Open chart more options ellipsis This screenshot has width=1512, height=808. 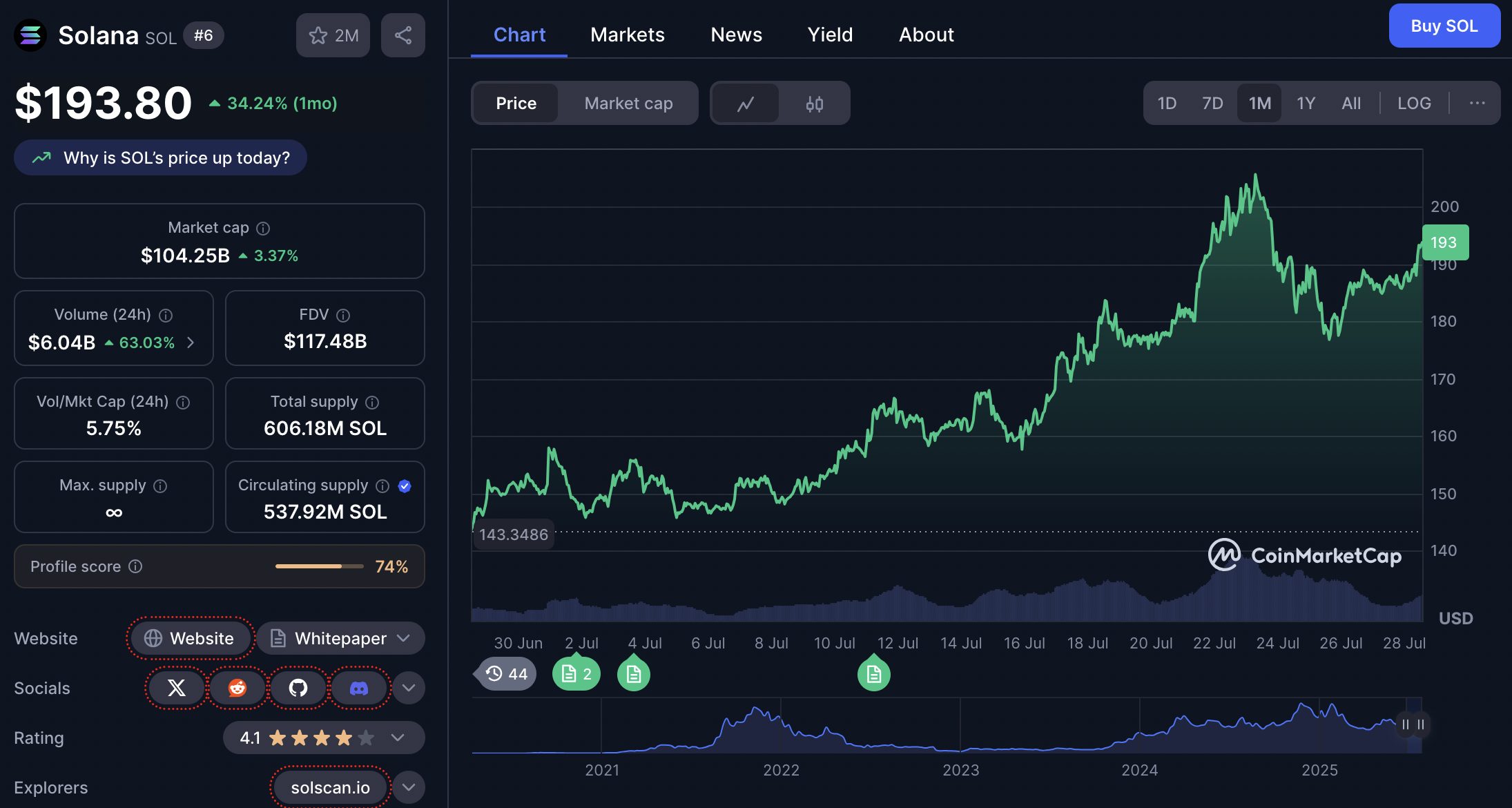(1477, 103)
